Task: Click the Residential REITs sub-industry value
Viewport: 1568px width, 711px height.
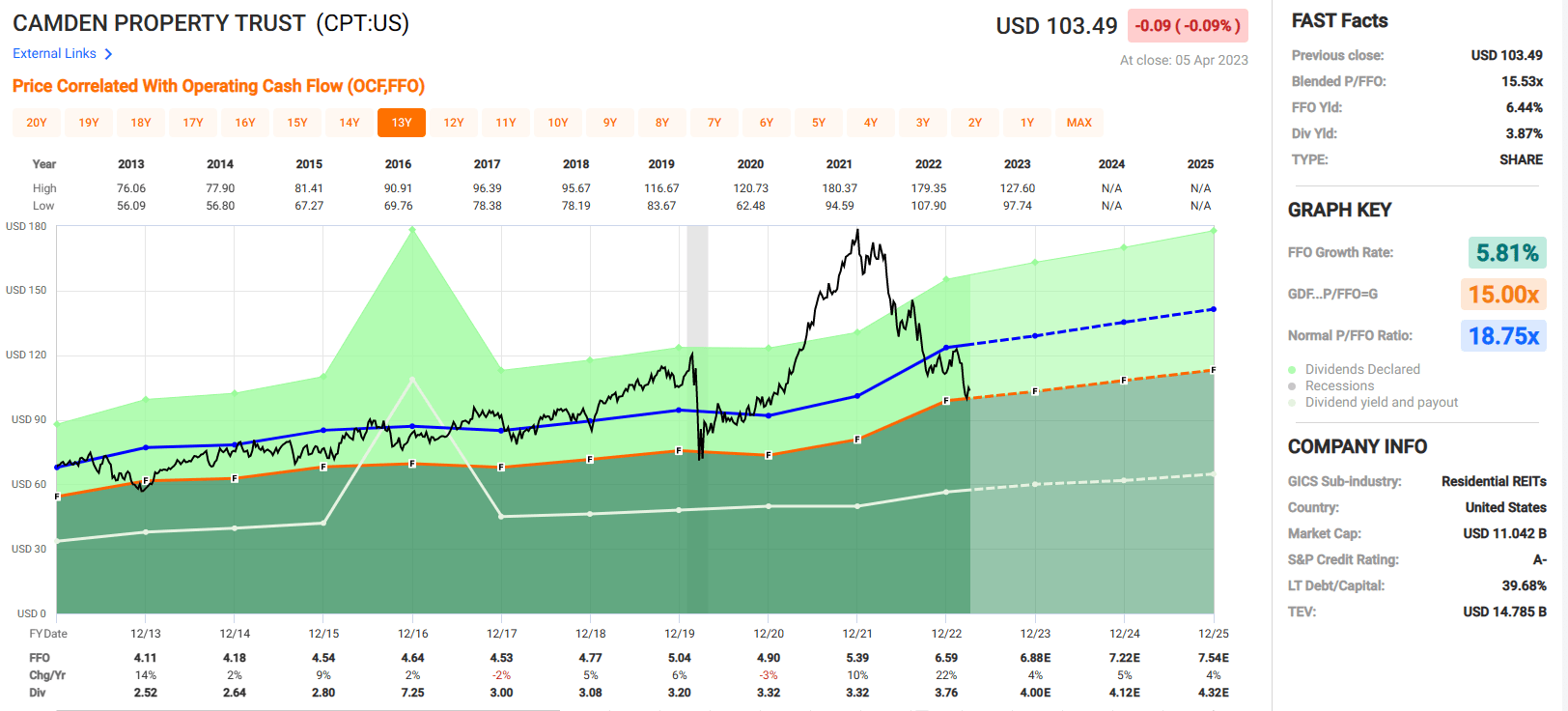Action: coord(1494,481)
